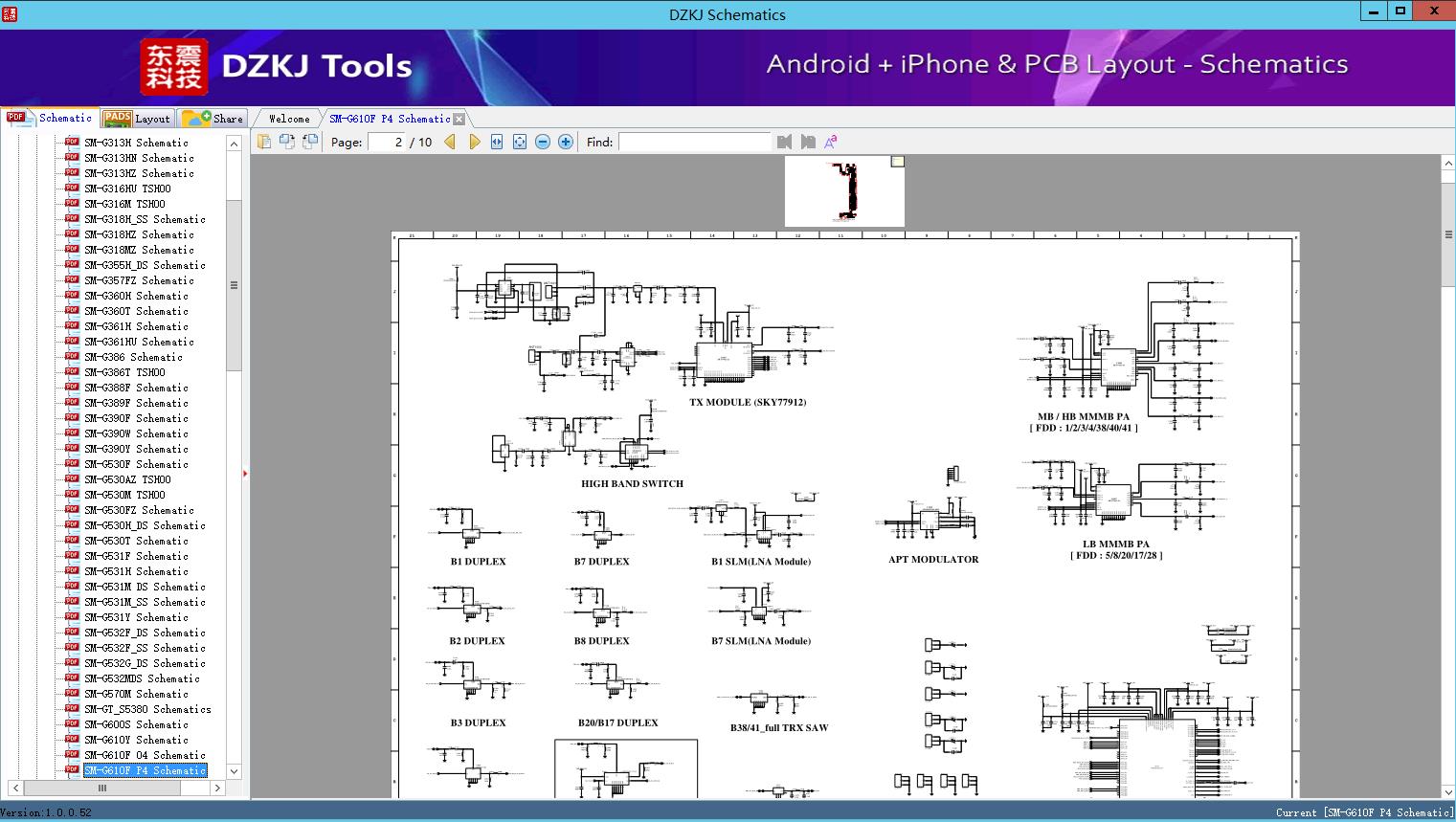Switch to the Layout tab
The image size is (1456, 822).
(x=137, y=119)
